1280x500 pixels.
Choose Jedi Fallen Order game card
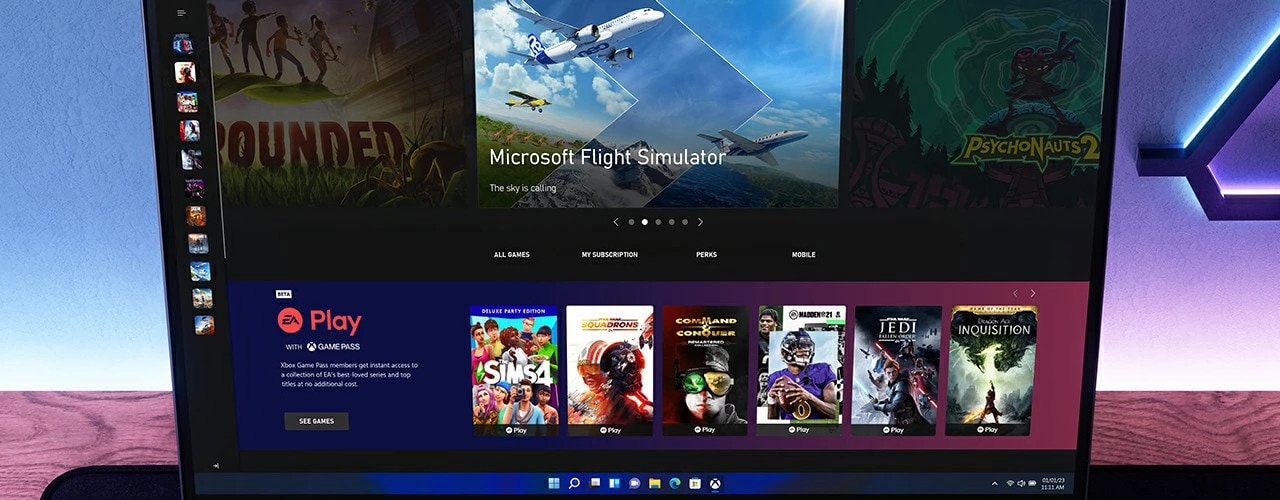[x=897, y=370]
